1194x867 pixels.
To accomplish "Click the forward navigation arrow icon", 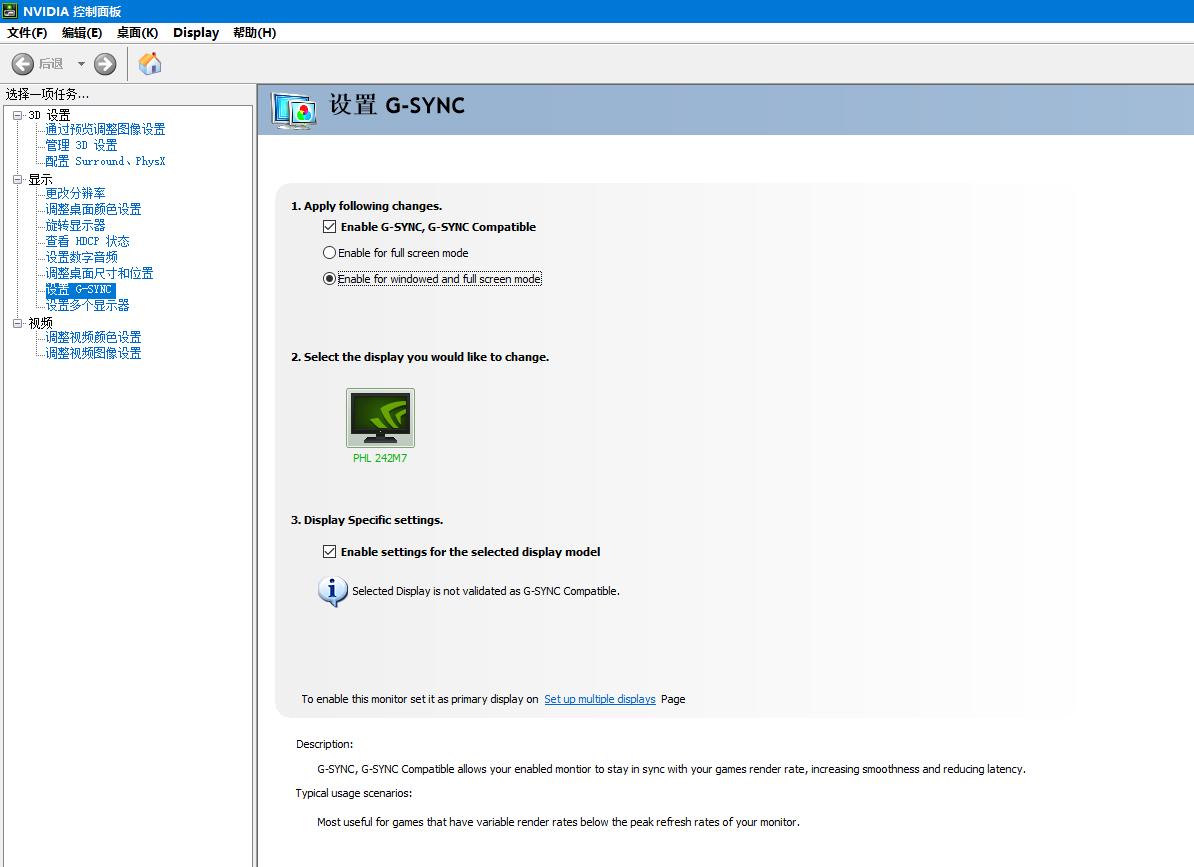I will pos(104,63).
